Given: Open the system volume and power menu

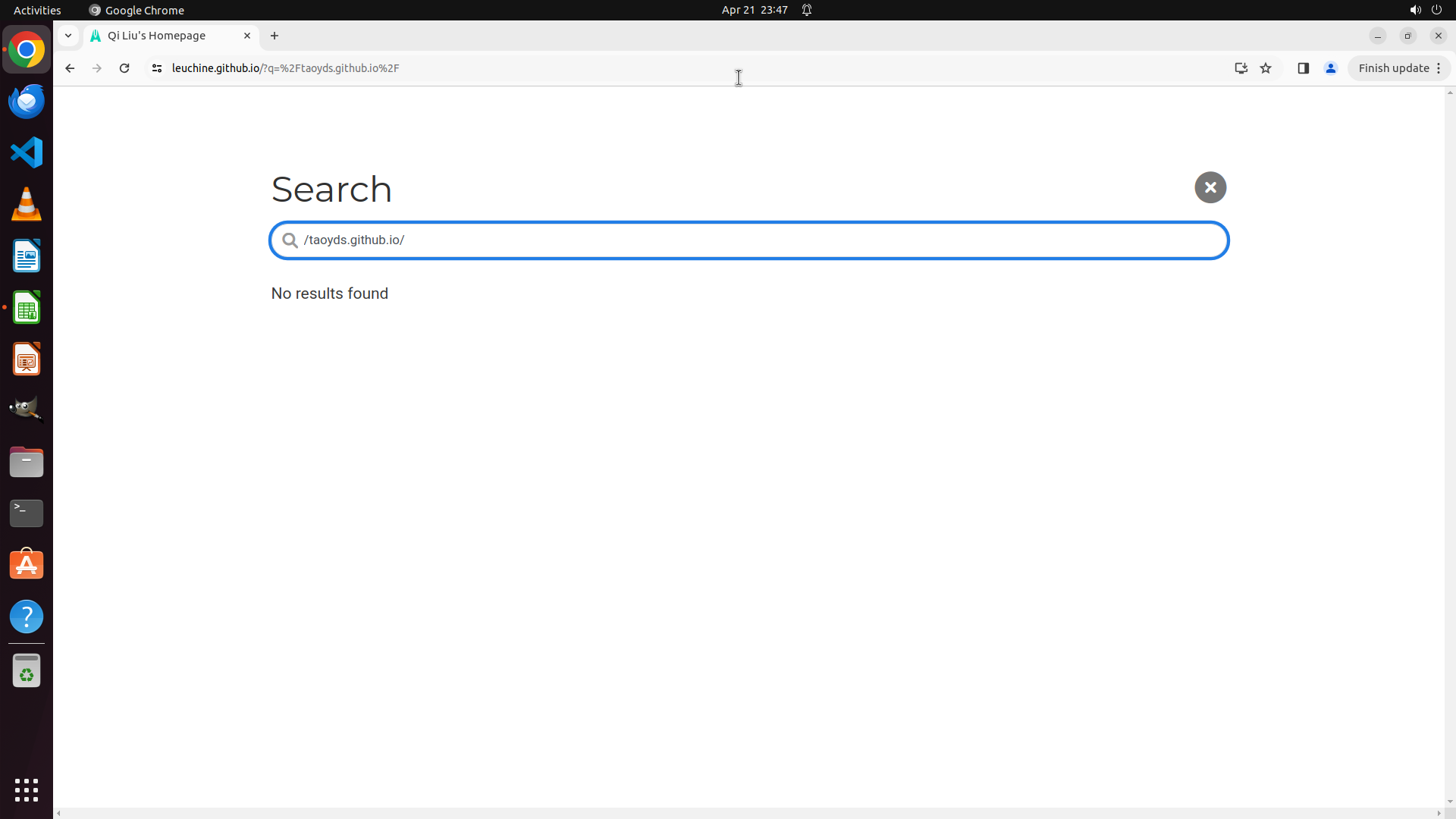Looking at the screenshot, I should (1426, 10).
